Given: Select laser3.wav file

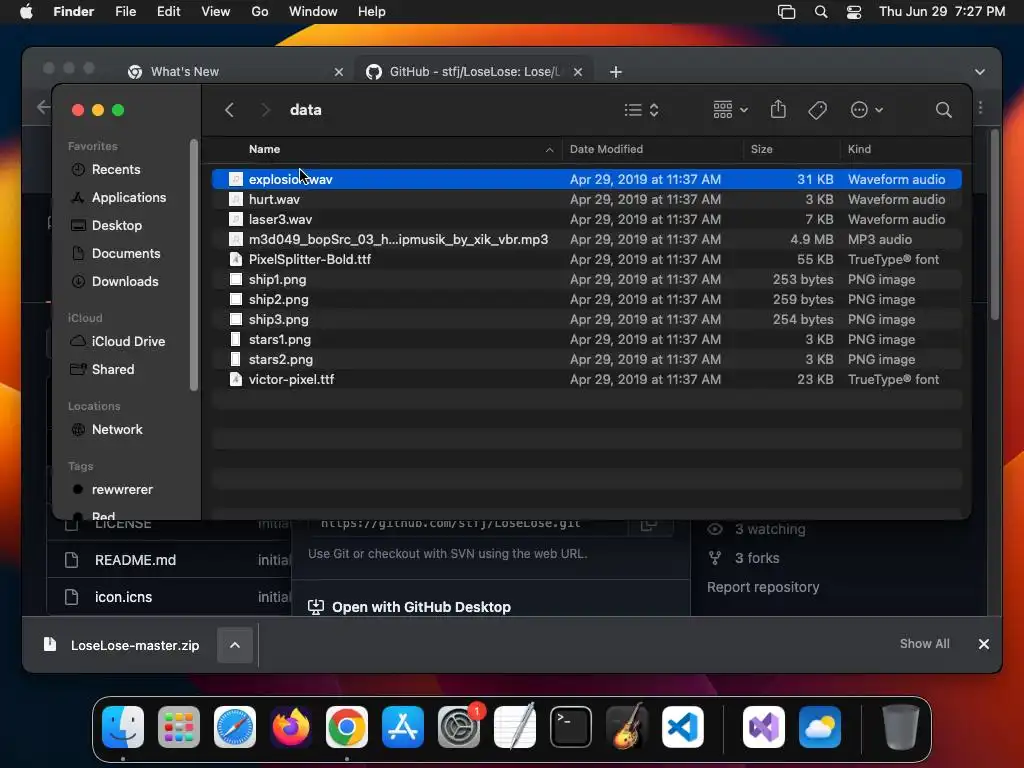Looking at the screenshot, I should pyautogui.click(x=586, y=219).
